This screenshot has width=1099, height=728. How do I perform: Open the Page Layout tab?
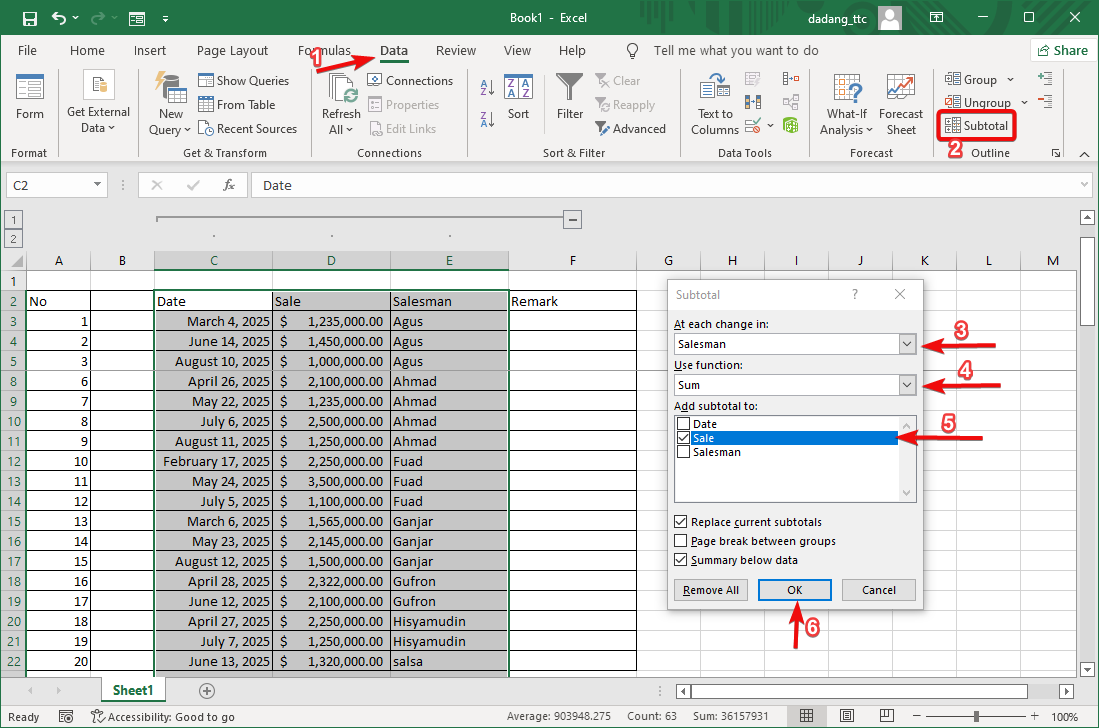pos(232,50)
